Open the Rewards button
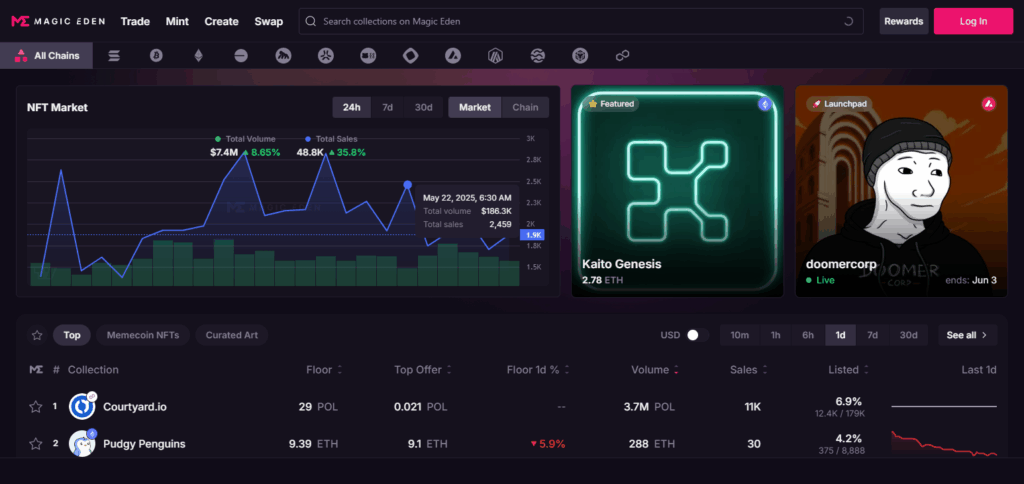 tap(904, 21)
